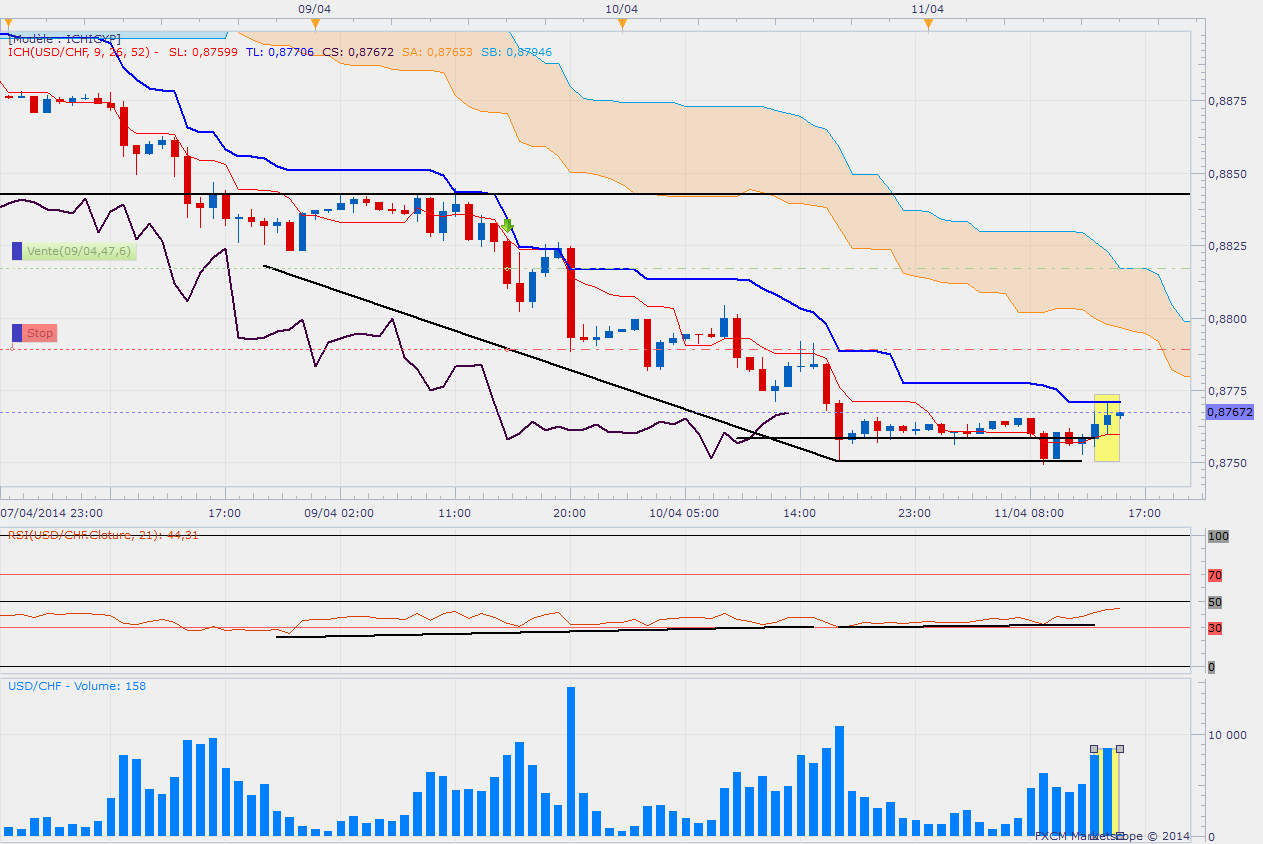Image resolution: width=1263 pixels, height=844 pixels.
Task: Select the red Stop order label
Action: [40, 333]
